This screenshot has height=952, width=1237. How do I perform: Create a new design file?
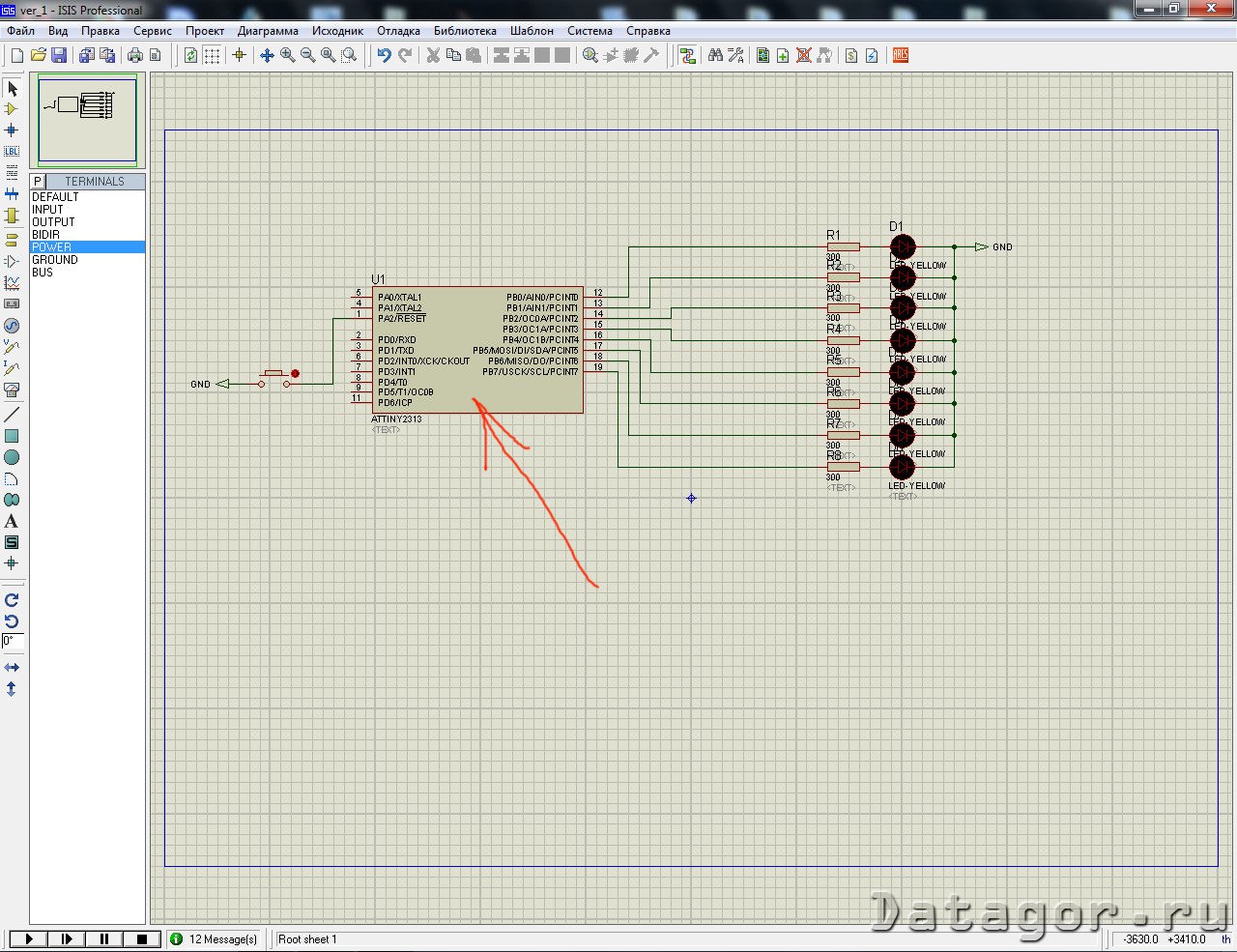[16, 56]
